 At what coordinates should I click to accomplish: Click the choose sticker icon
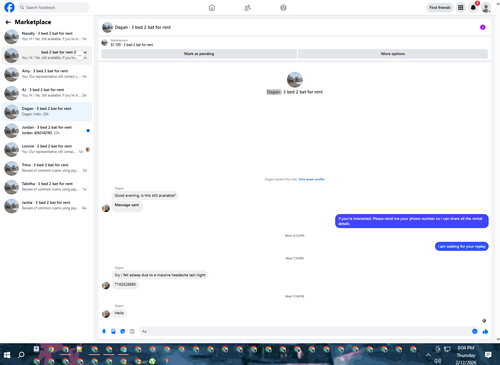pos(123,331)
